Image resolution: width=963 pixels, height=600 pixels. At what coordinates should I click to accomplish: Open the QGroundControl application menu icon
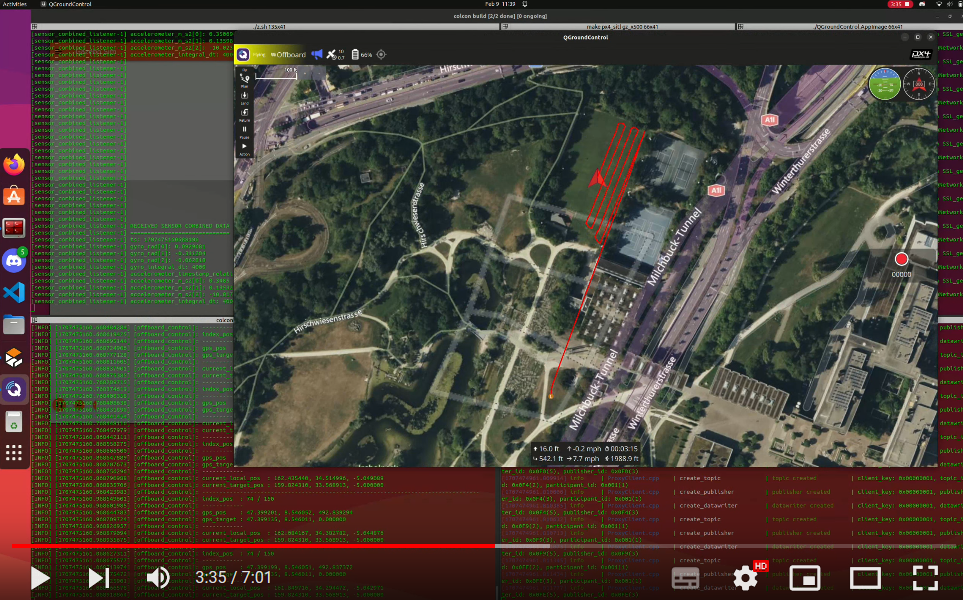pyautogui.click(x=243, y=55)
